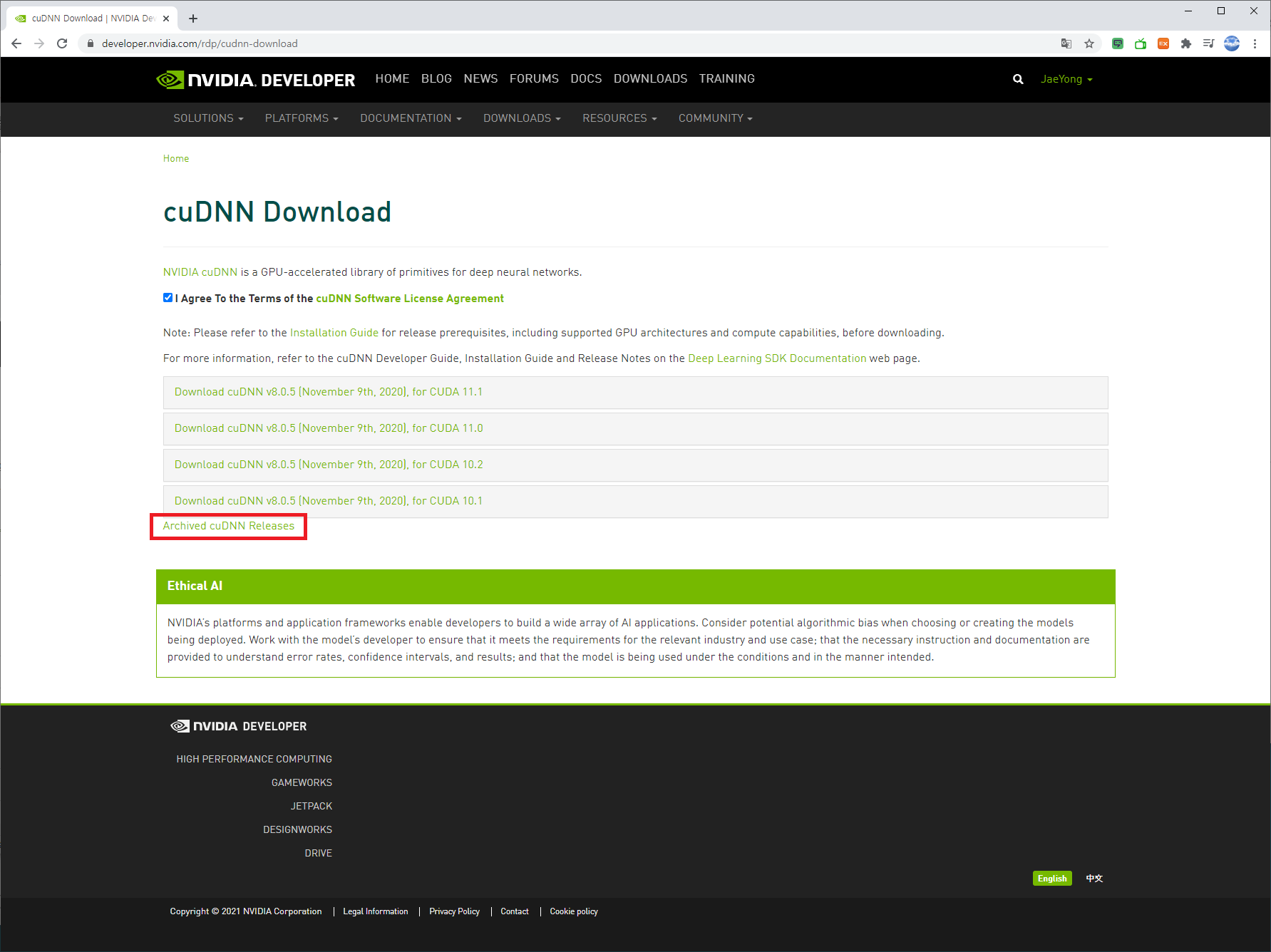Expand the DOWNLOADS dropdown in secondary nav
The width and height of the screenshot is (1271, 952).
[x=522, y=118]
